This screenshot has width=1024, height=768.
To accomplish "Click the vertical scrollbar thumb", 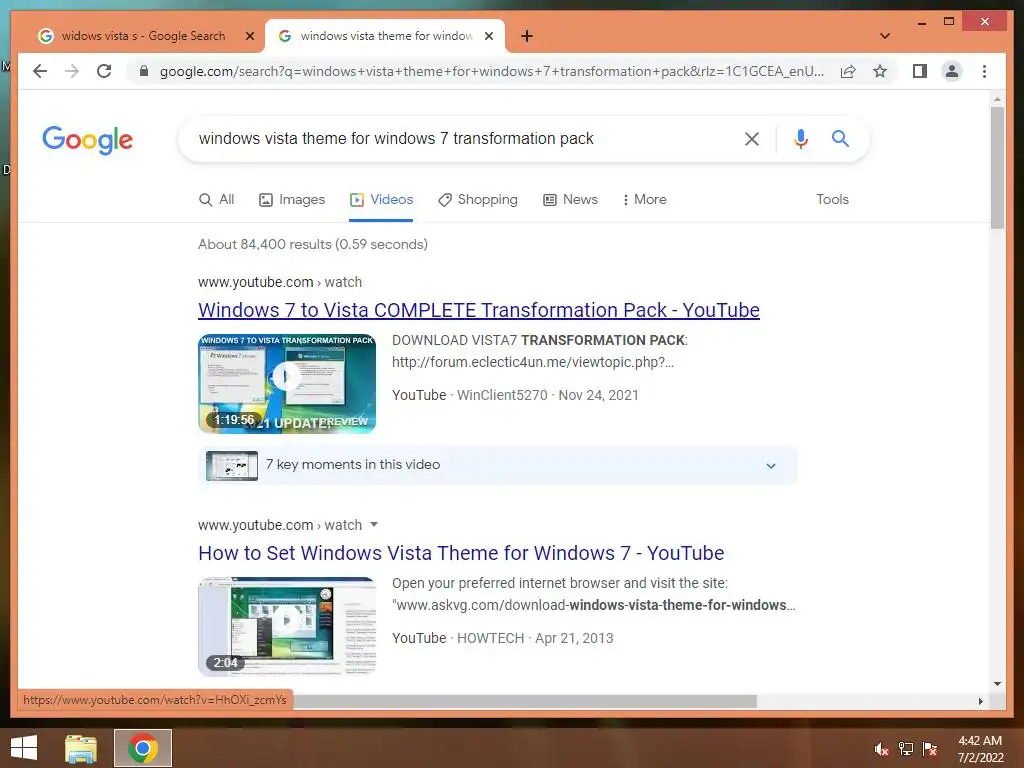I will point(997,168).
